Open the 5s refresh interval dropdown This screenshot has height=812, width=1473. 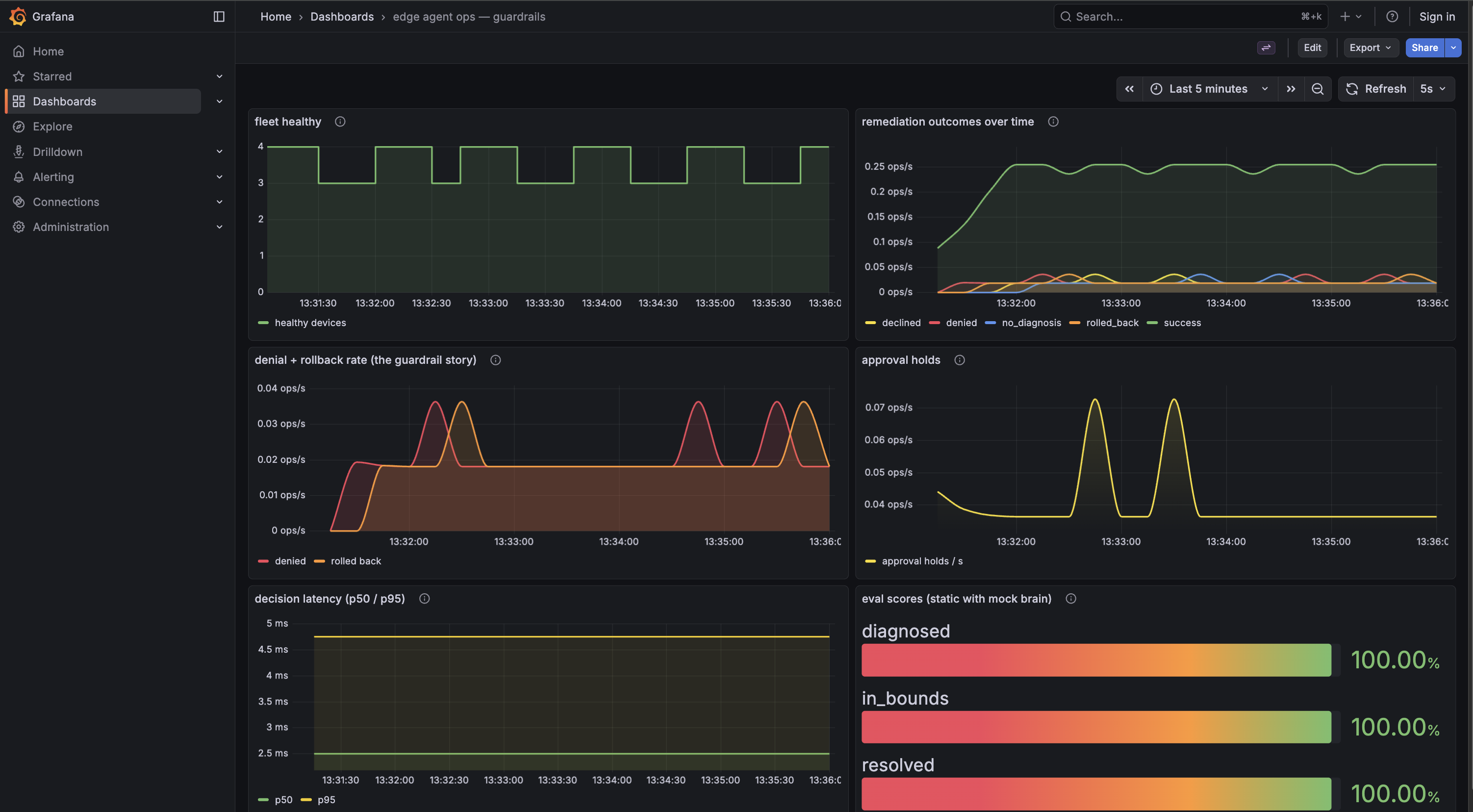[1433, 89]
